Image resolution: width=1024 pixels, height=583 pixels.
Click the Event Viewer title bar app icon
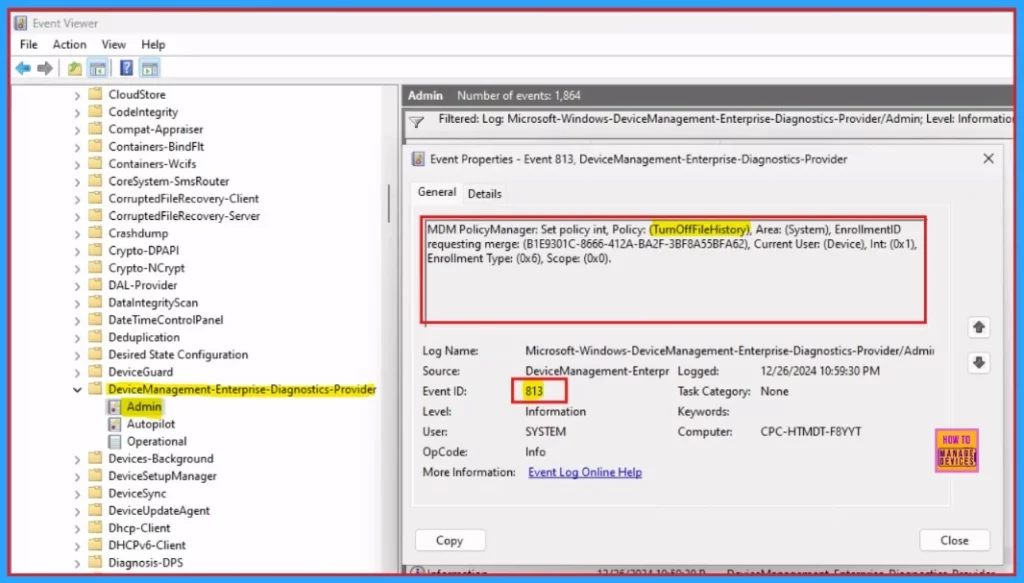(21, 24)
